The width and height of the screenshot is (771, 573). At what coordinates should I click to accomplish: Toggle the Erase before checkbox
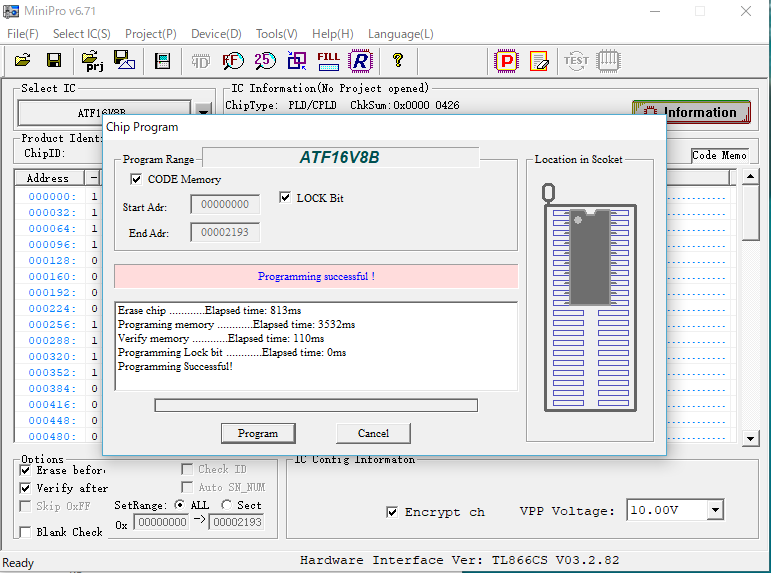pyautogui.click(x=25, y=470)
